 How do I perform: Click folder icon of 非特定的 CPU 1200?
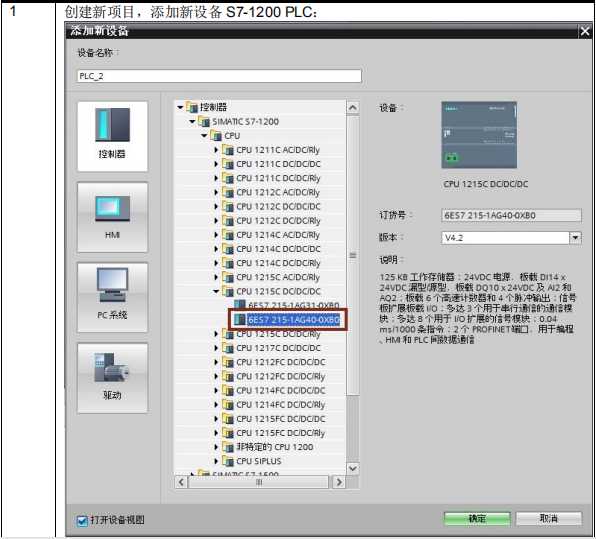click(x=228, y=447)
